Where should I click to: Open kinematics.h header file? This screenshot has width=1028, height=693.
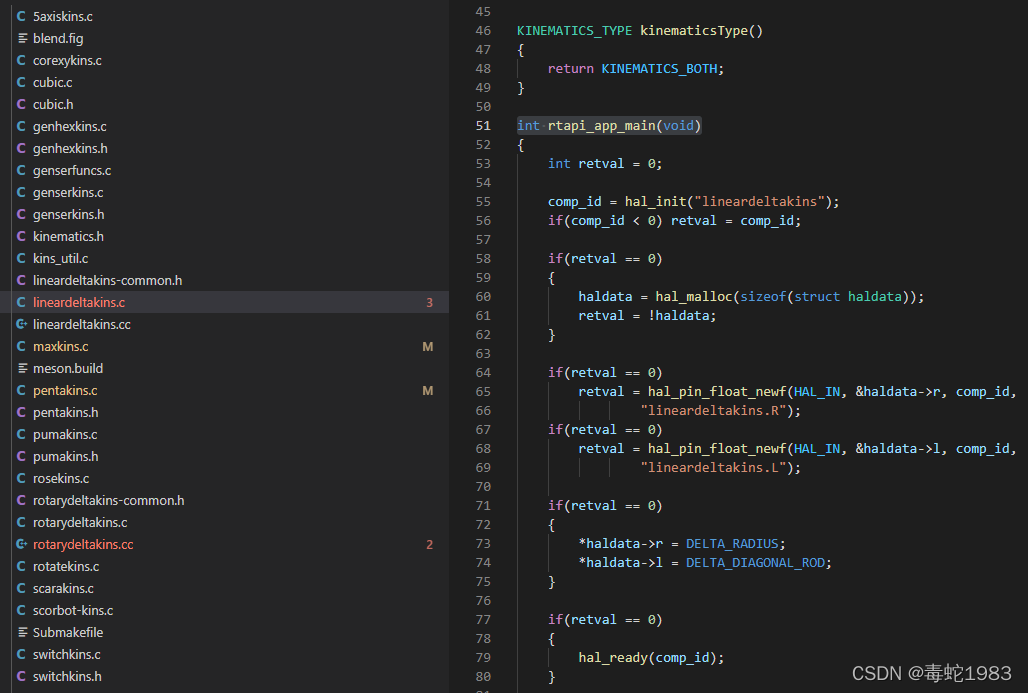[x=68, y=236]
